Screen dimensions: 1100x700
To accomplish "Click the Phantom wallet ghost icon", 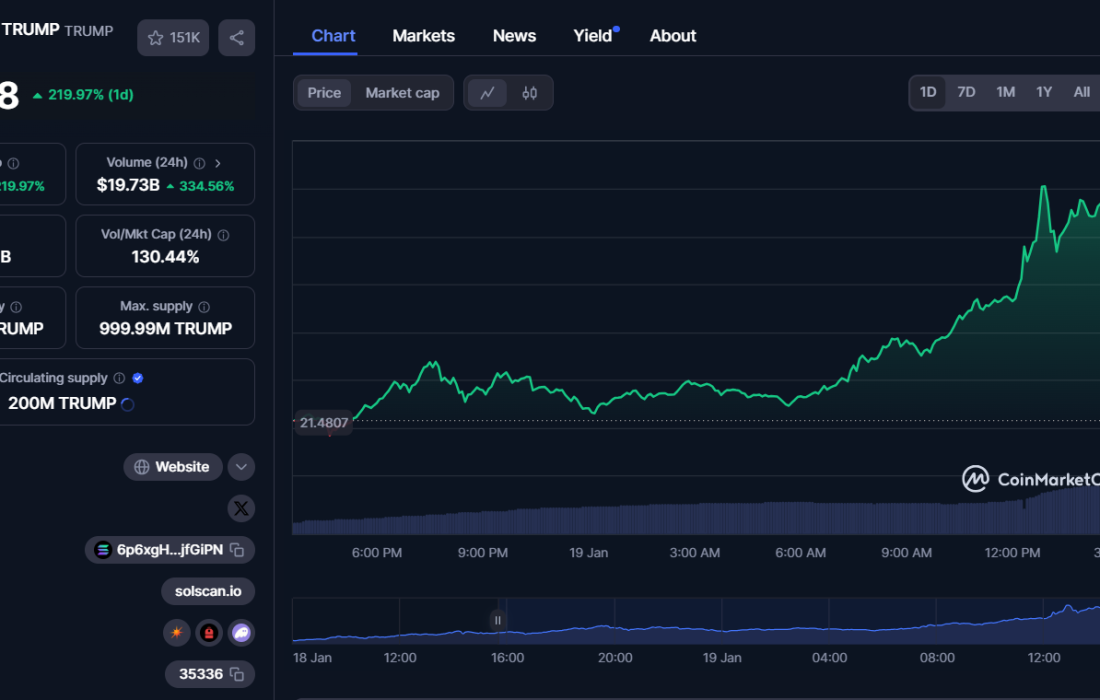I will click(x=241, y=632).
